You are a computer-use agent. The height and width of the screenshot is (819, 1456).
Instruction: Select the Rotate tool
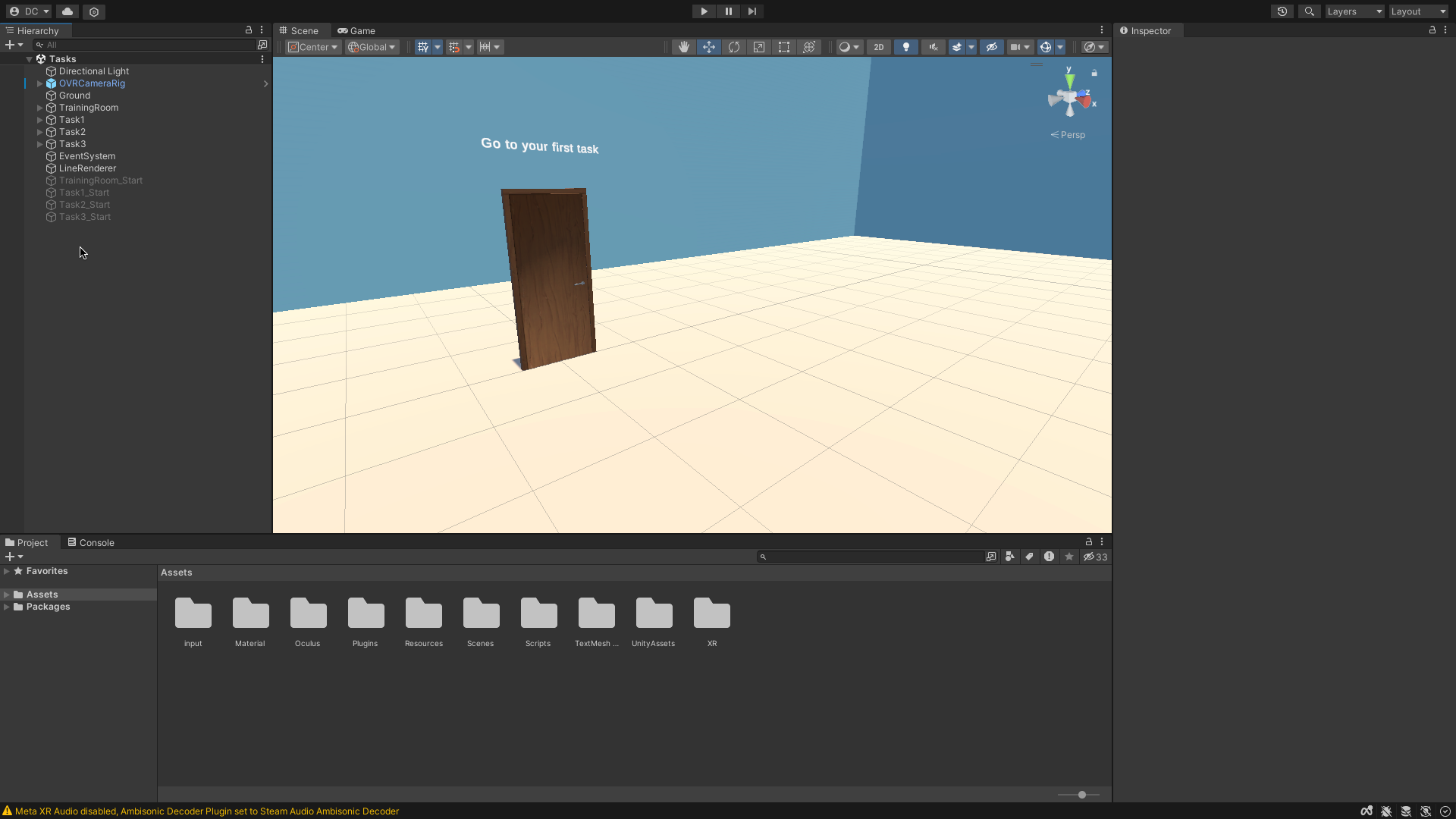point(733,46)
